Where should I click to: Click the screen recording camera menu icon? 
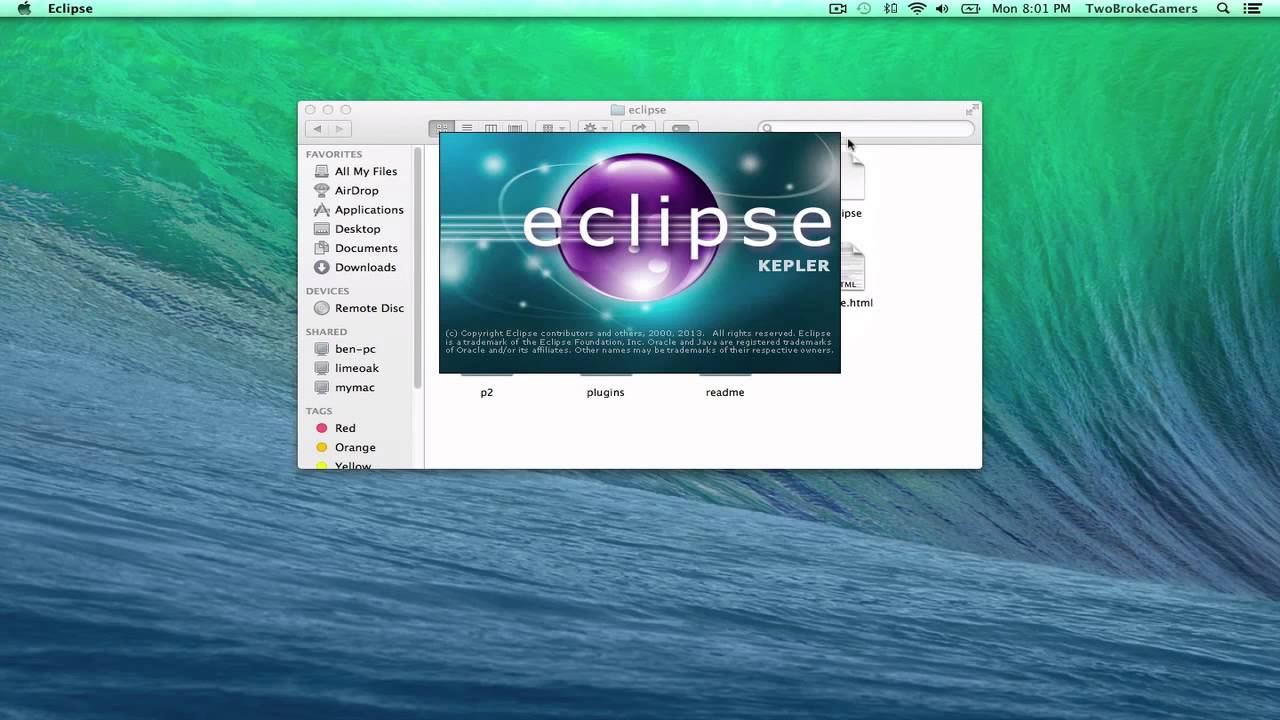[838, 9]
